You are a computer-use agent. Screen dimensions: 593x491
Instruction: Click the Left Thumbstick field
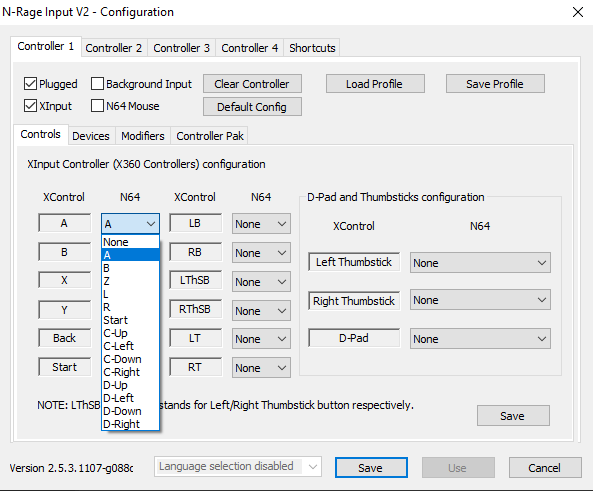[x=354, y=262]
